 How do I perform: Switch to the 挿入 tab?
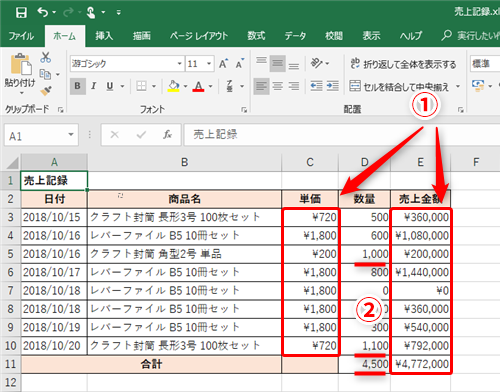(x=104, y=36)
